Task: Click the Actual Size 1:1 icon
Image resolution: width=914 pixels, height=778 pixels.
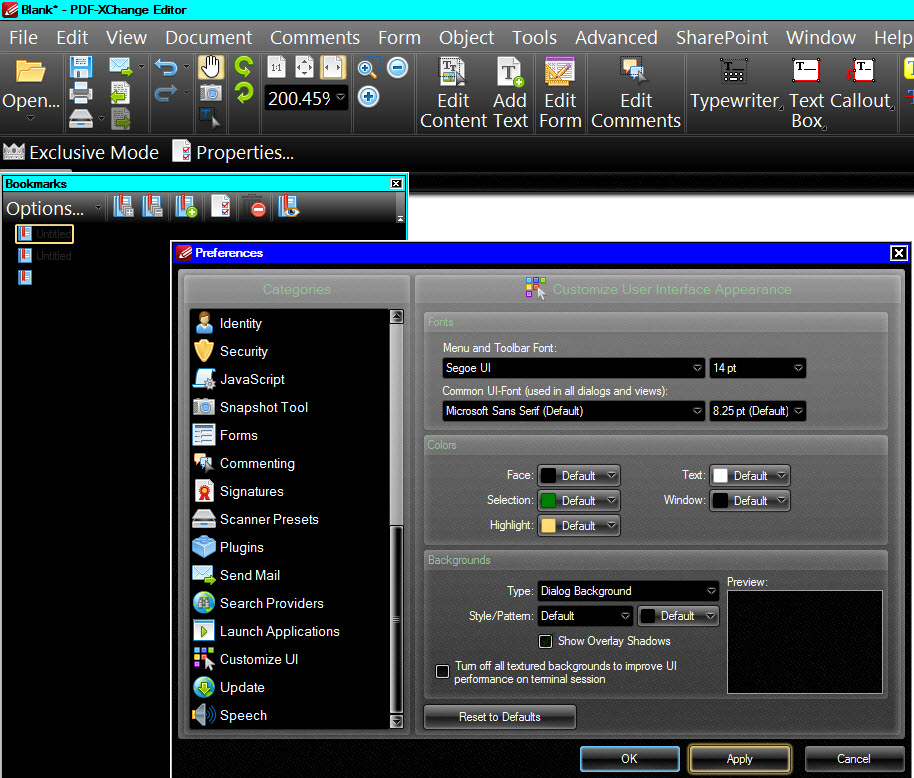Action: point(276,67)
